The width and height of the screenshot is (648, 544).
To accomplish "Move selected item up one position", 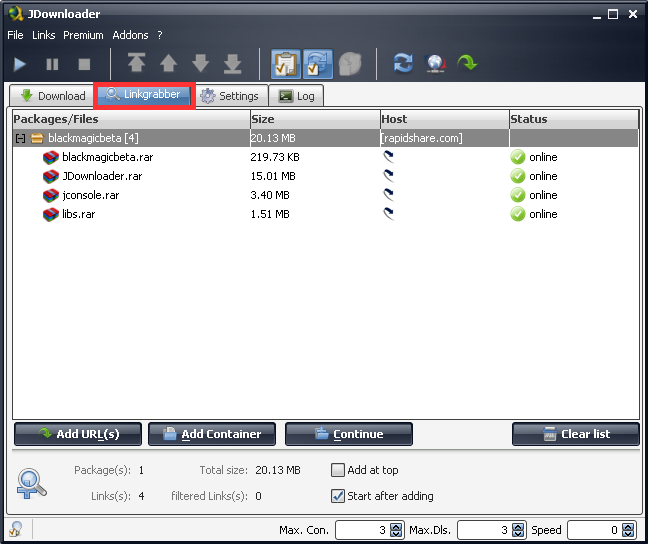I will [x=169, y=64].
